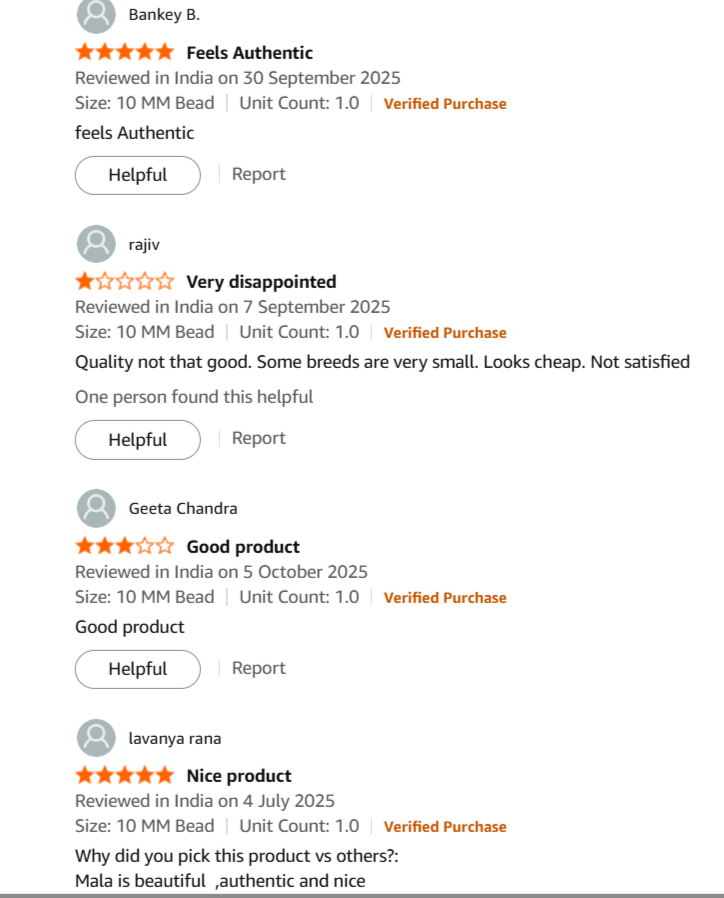Report Geeta Chandra's Good product review
Image resolution: width=724 pixels, height=898 pixels.
pyautogui.click(x=259, y=668)
